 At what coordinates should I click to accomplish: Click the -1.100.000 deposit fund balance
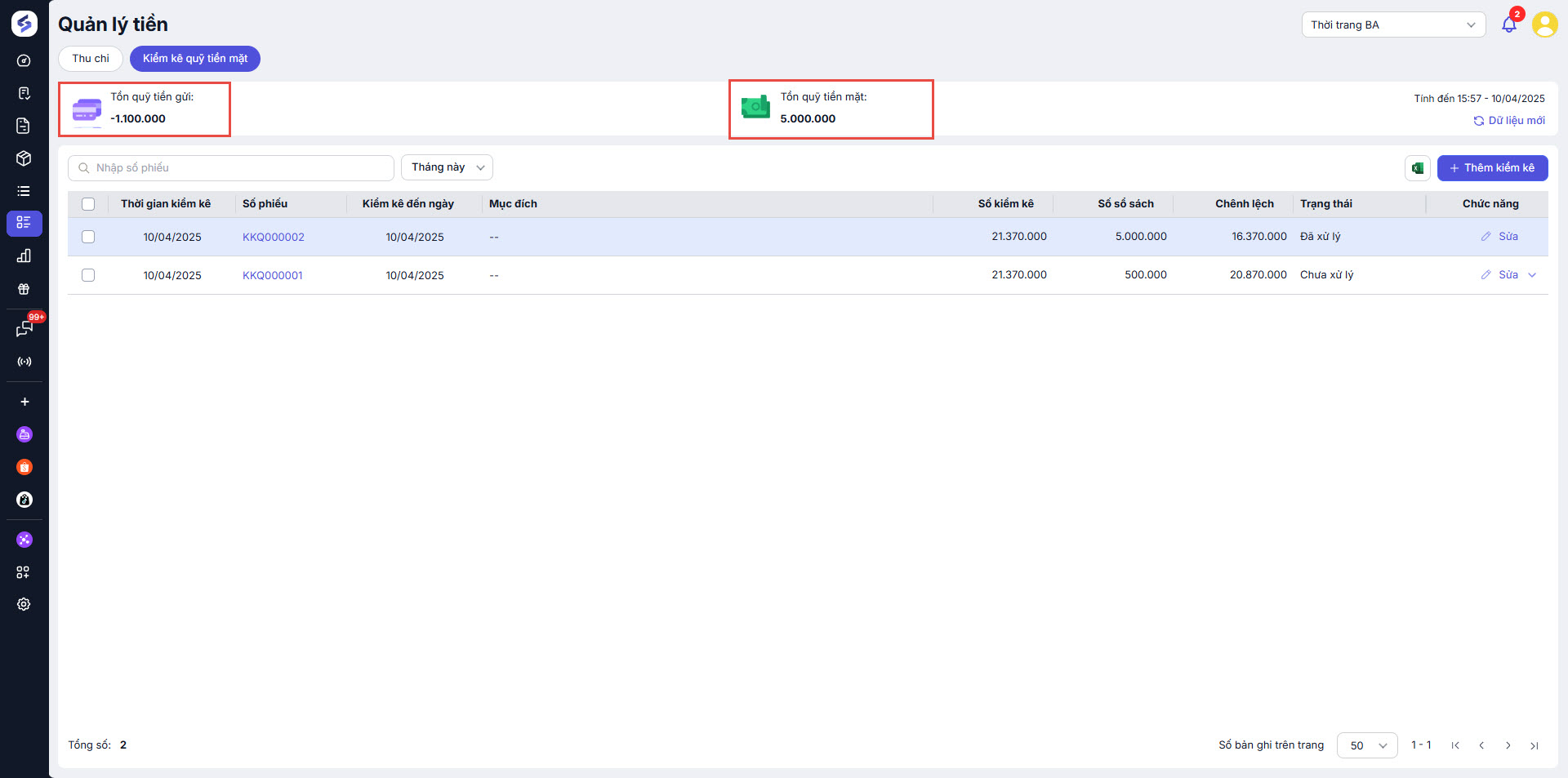click(x=138, y=118)
